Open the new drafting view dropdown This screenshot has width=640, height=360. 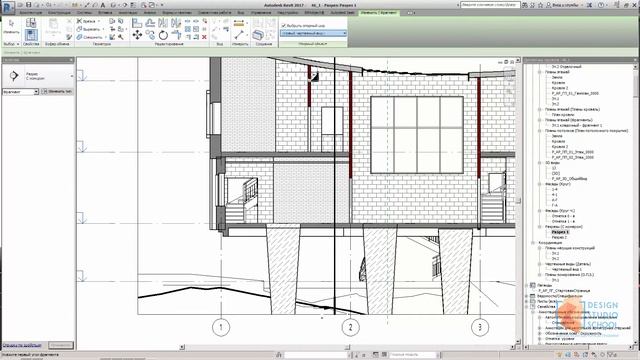pyautogui.click(x=313, y=33)
